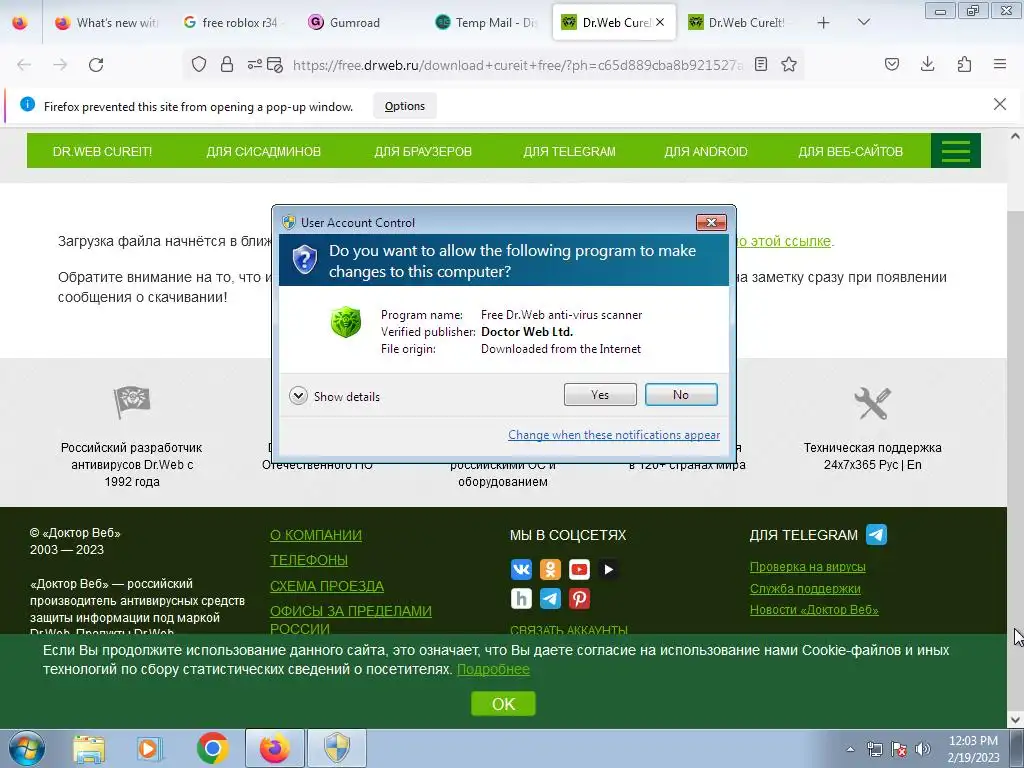The height and width of the screenshot is (768, 1024).
Task: Open the Extensions puzzle icon
Action: pyautogui.click(x=964, y=64)
